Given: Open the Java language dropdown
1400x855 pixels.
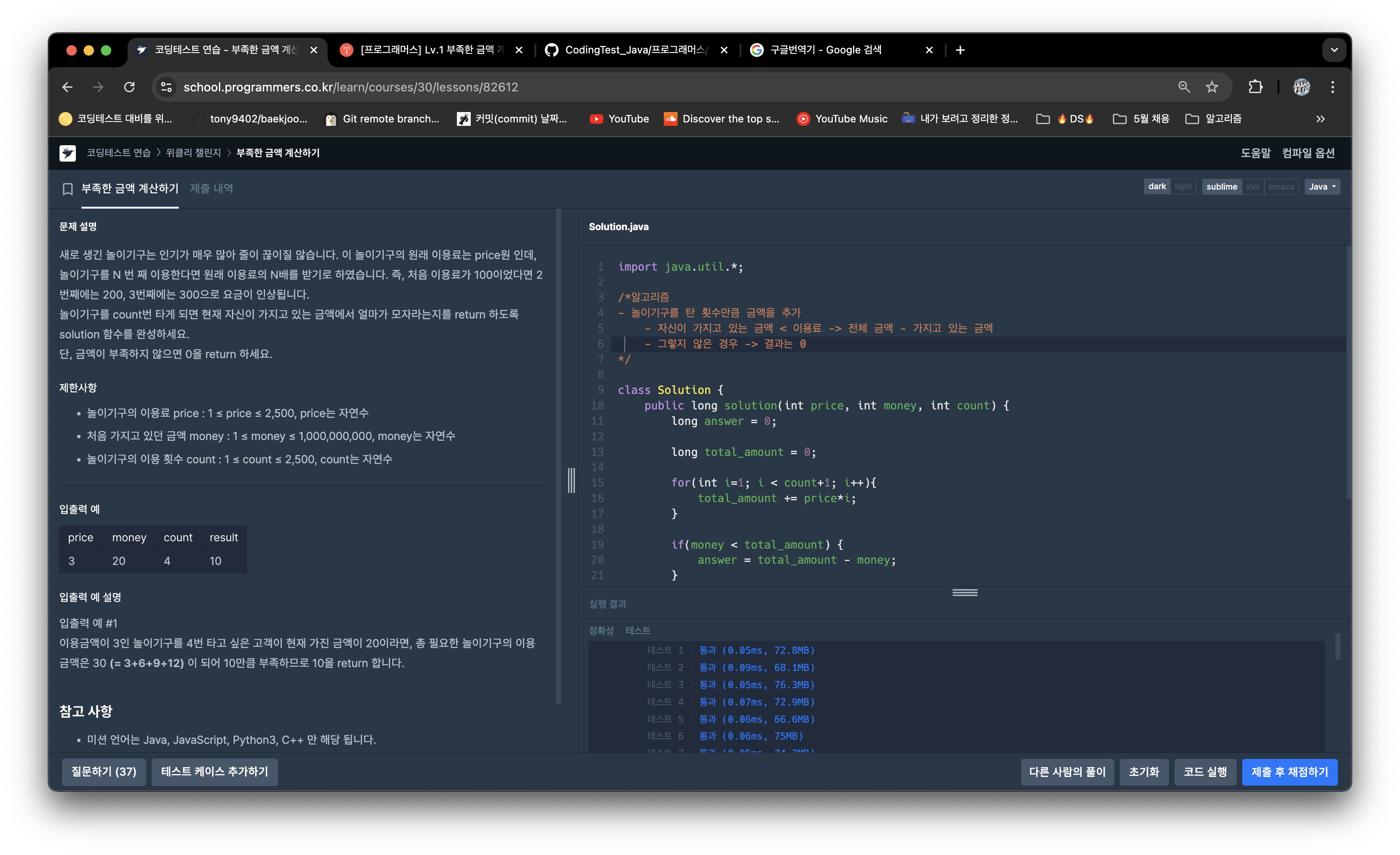Looking at the screenshot, I should point(1323,186).
